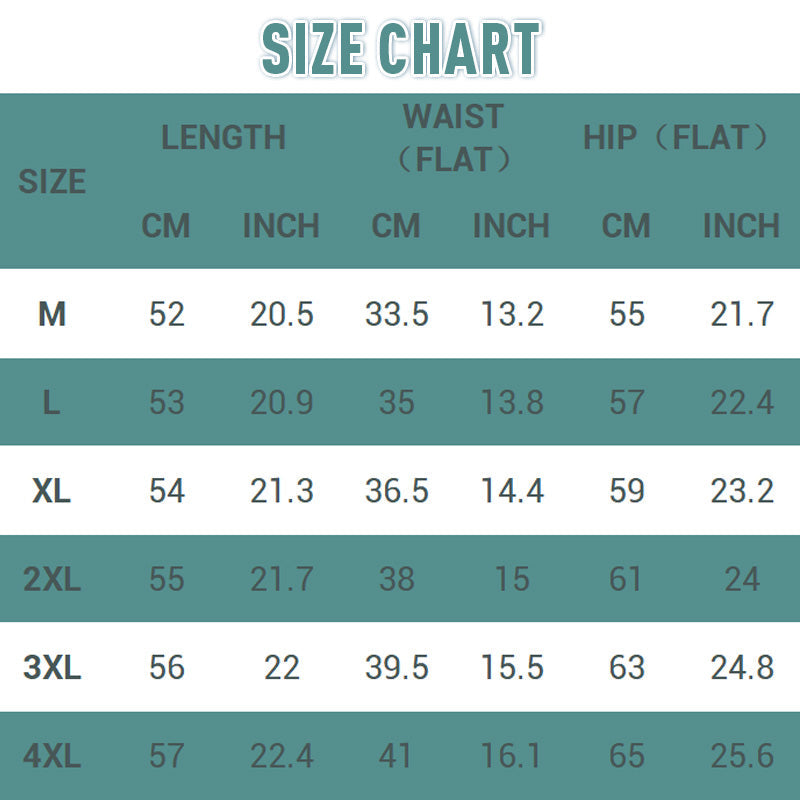Click the 25.6 hip inch value
The height and width of the screenshot is (800, 800).
742,756
